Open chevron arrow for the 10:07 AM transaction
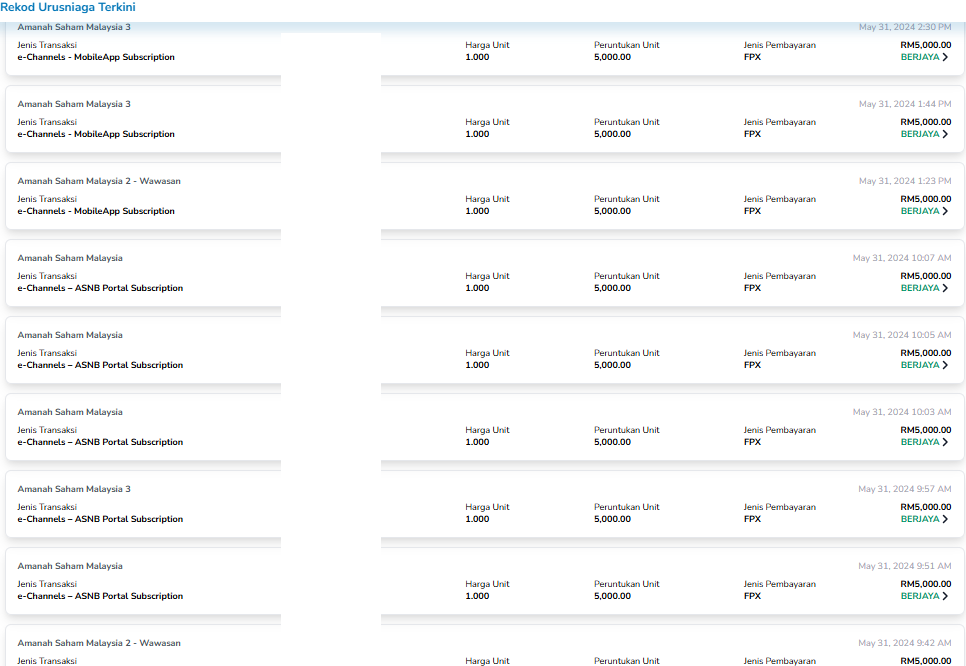Viewport: 966px width, 666px height. coord(945,288)
